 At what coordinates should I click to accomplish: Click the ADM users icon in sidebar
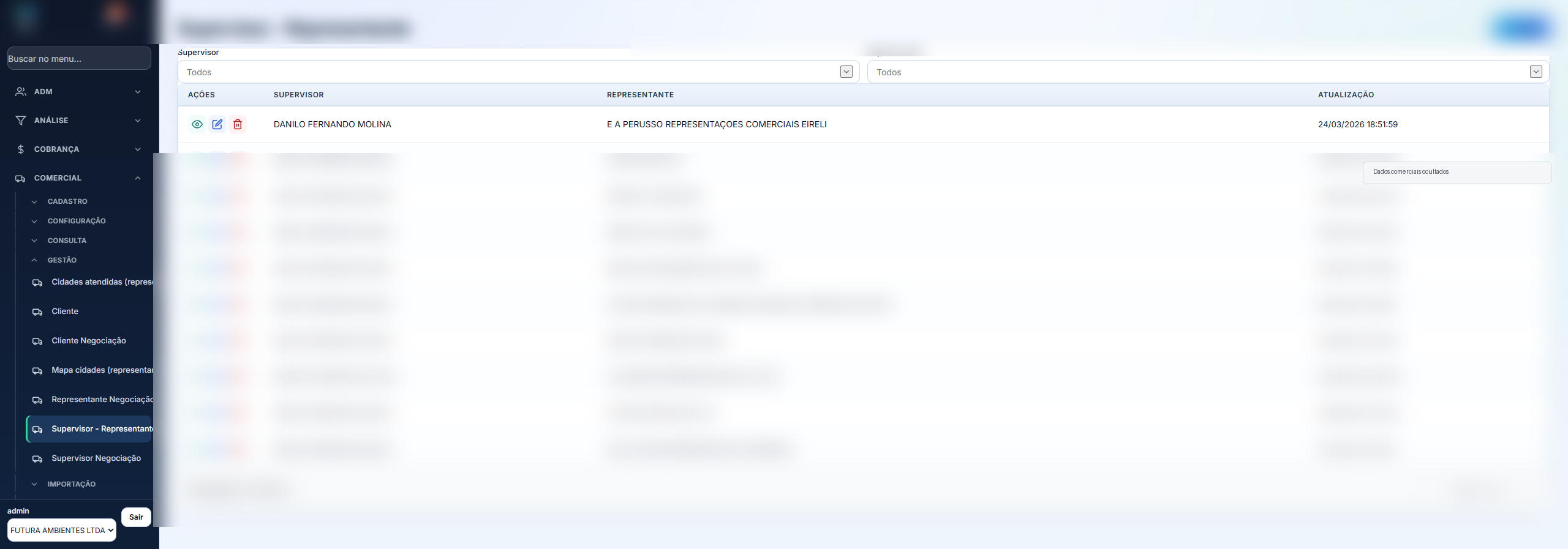click(x=21, y=92)
